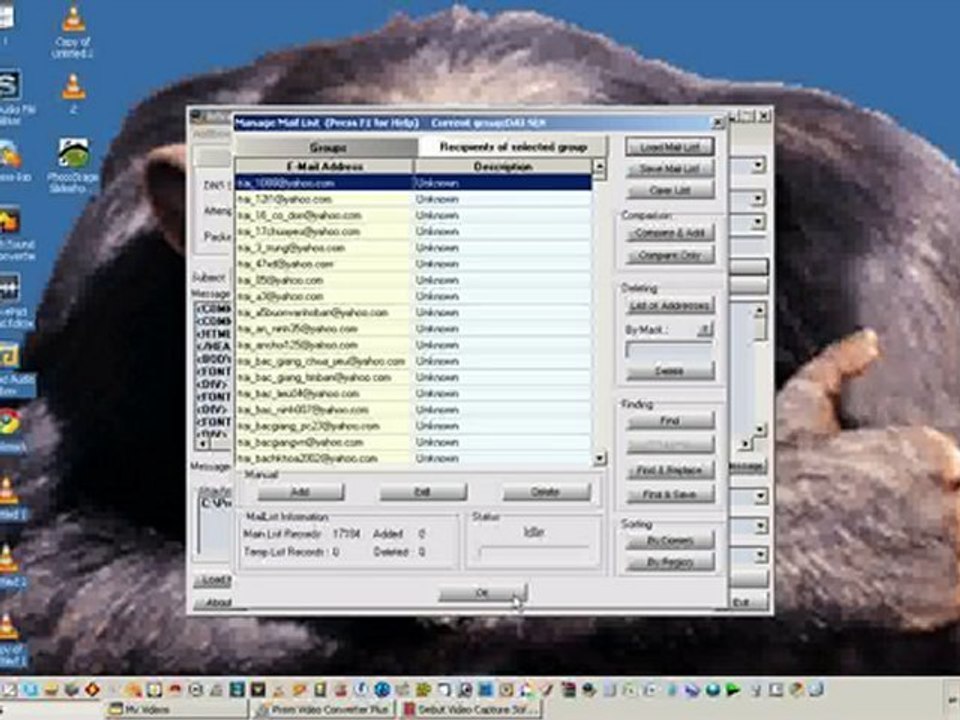Viewport: 960px width, 720px height.
Task: Select row hai_3_trung@yahoo.com
Action: [413, 247]
